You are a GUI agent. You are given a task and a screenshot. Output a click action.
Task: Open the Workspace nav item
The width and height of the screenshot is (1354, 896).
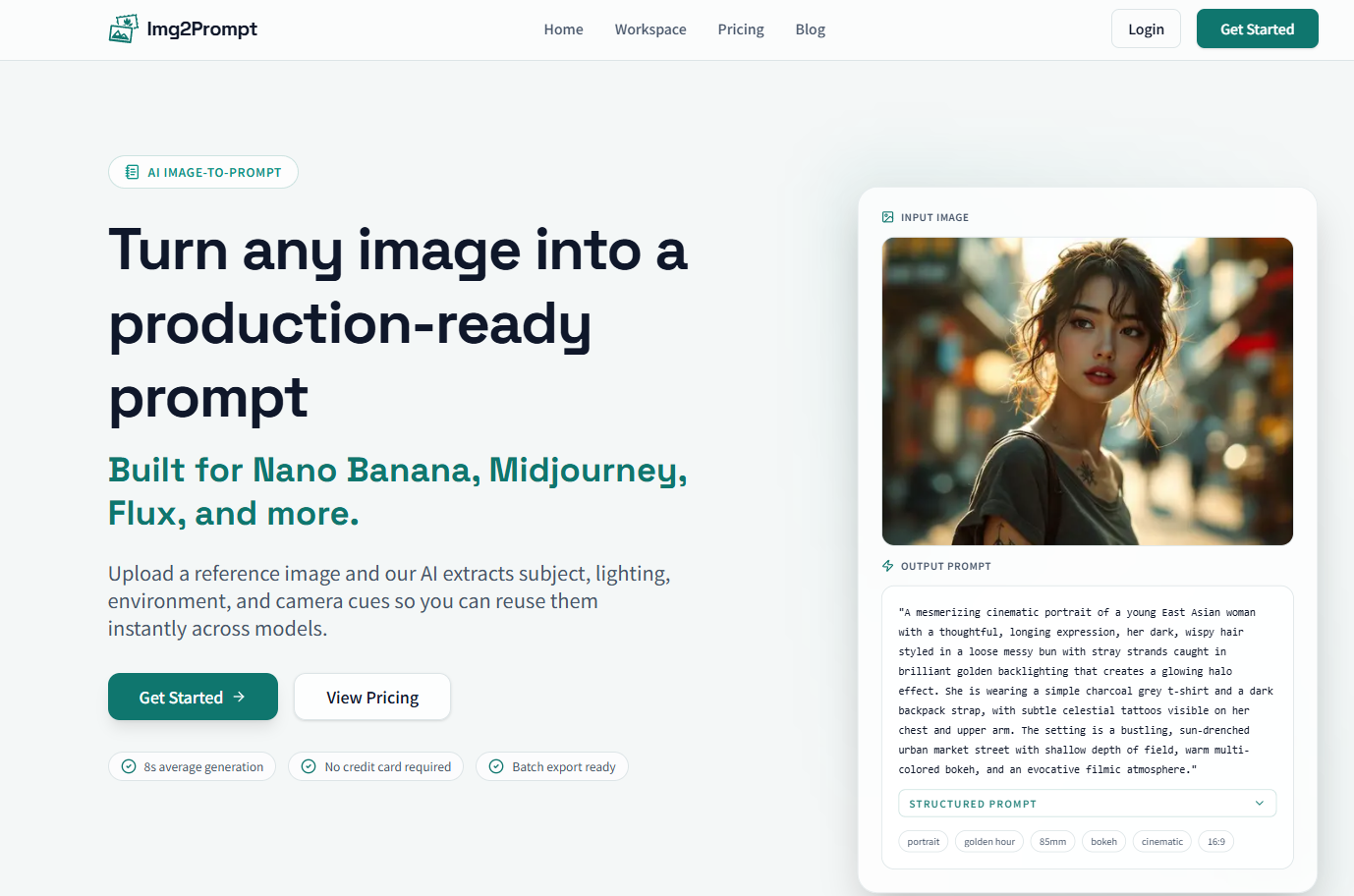(x=650, y=29)
